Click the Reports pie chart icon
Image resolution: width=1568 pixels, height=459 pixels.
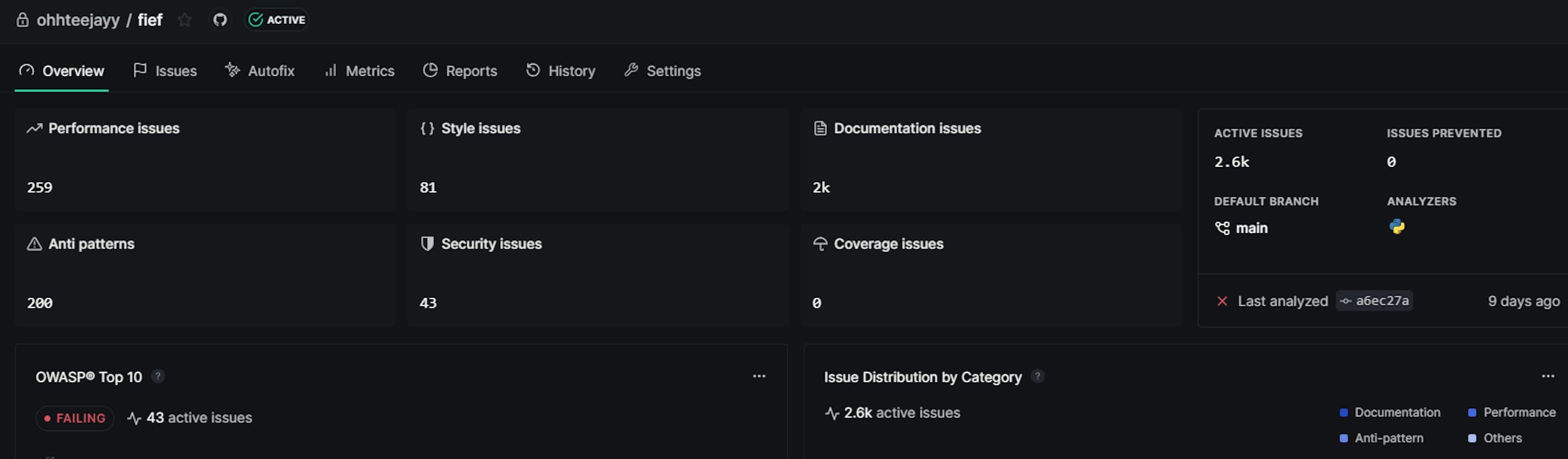430,71
